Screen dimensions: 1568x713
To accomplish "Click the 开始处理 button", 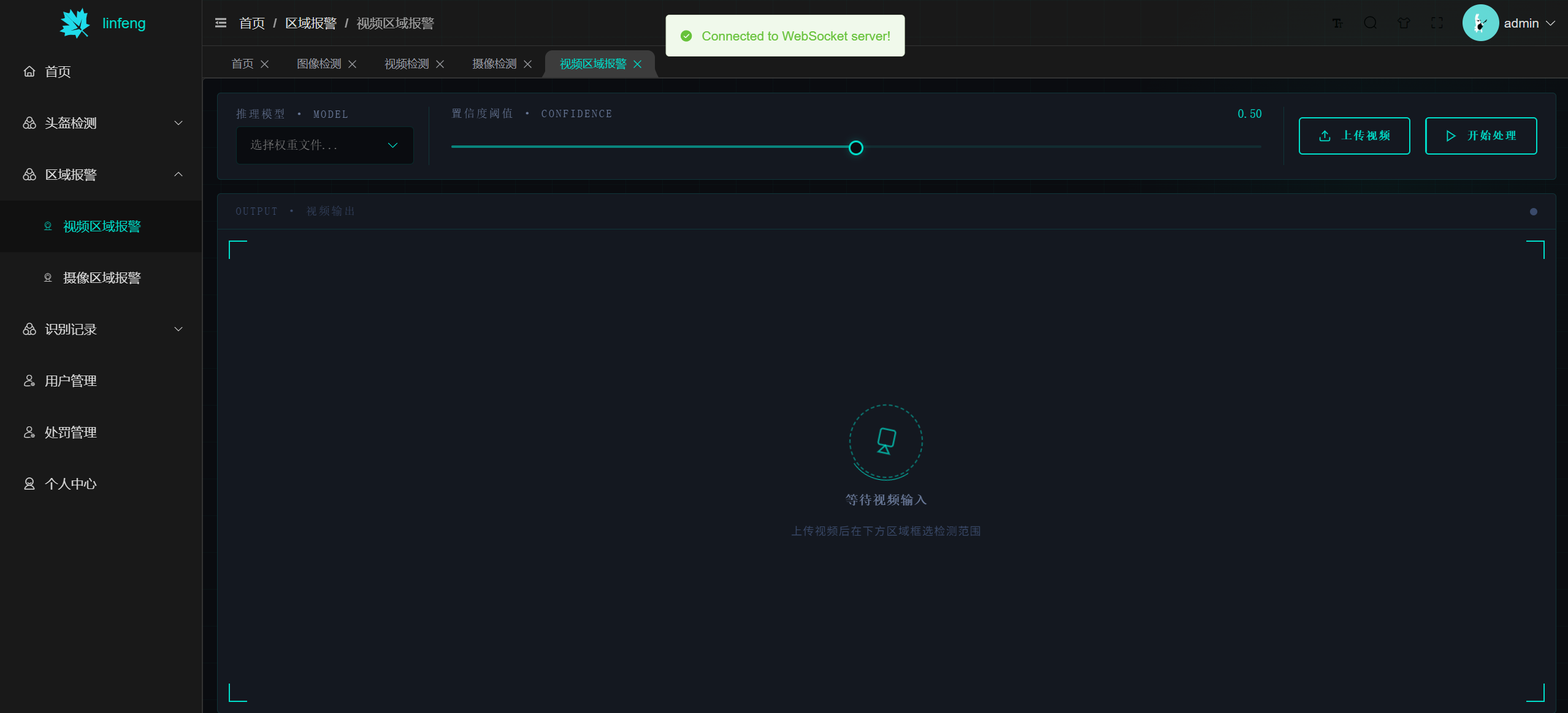I will coord(1481,136).
